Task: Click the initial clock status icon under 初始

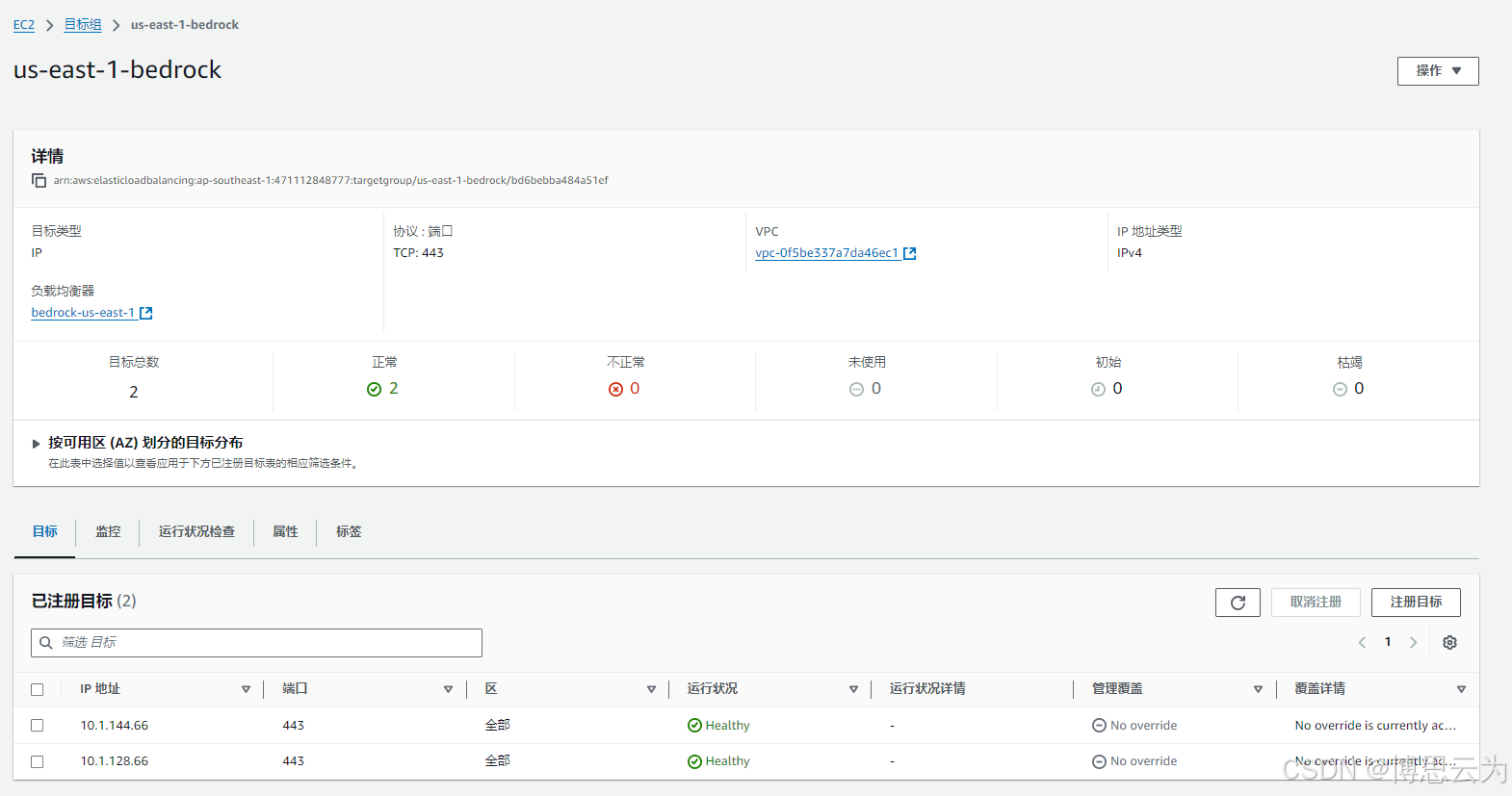Action: tap(1098, 389)
